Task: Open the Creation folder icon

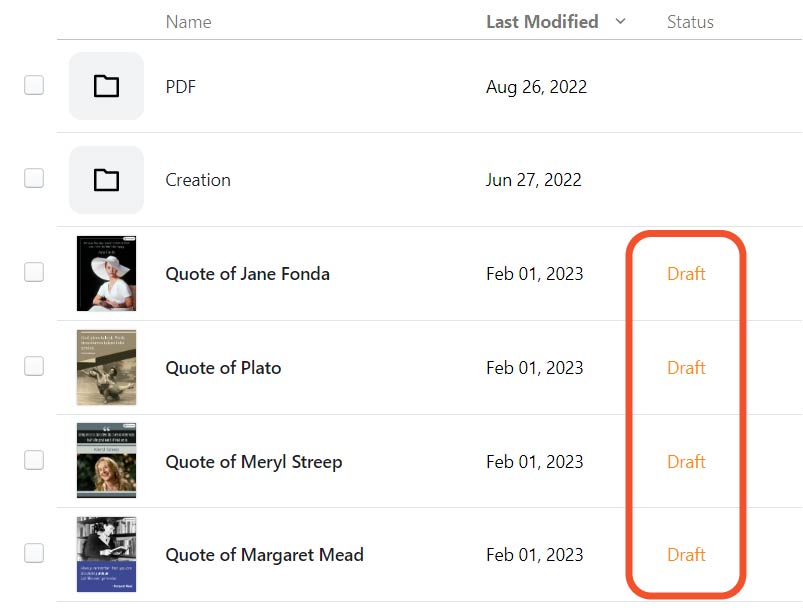Action: 106,180
